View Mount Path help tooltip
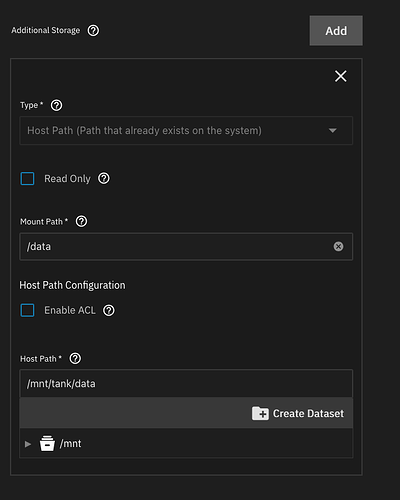400x500 pixels. point(81,221)
